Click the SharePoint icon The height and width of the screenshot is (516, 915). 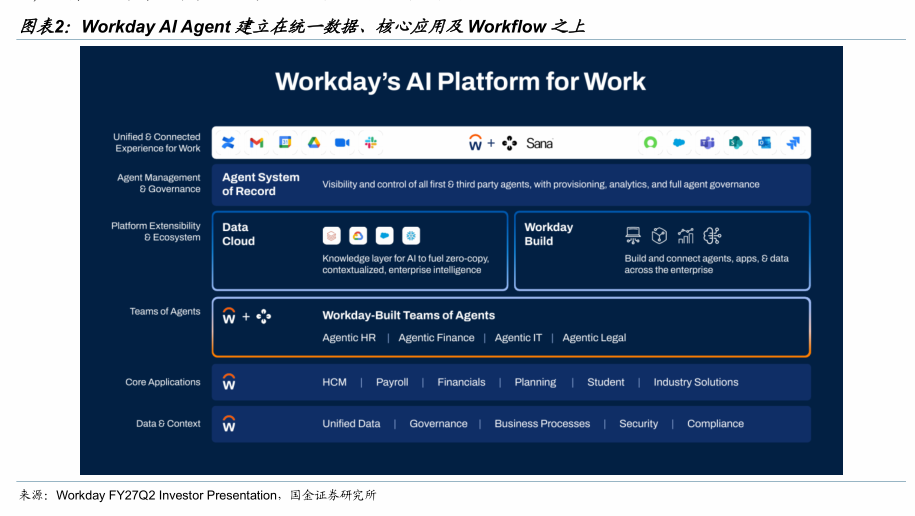[x=736, y=142]
